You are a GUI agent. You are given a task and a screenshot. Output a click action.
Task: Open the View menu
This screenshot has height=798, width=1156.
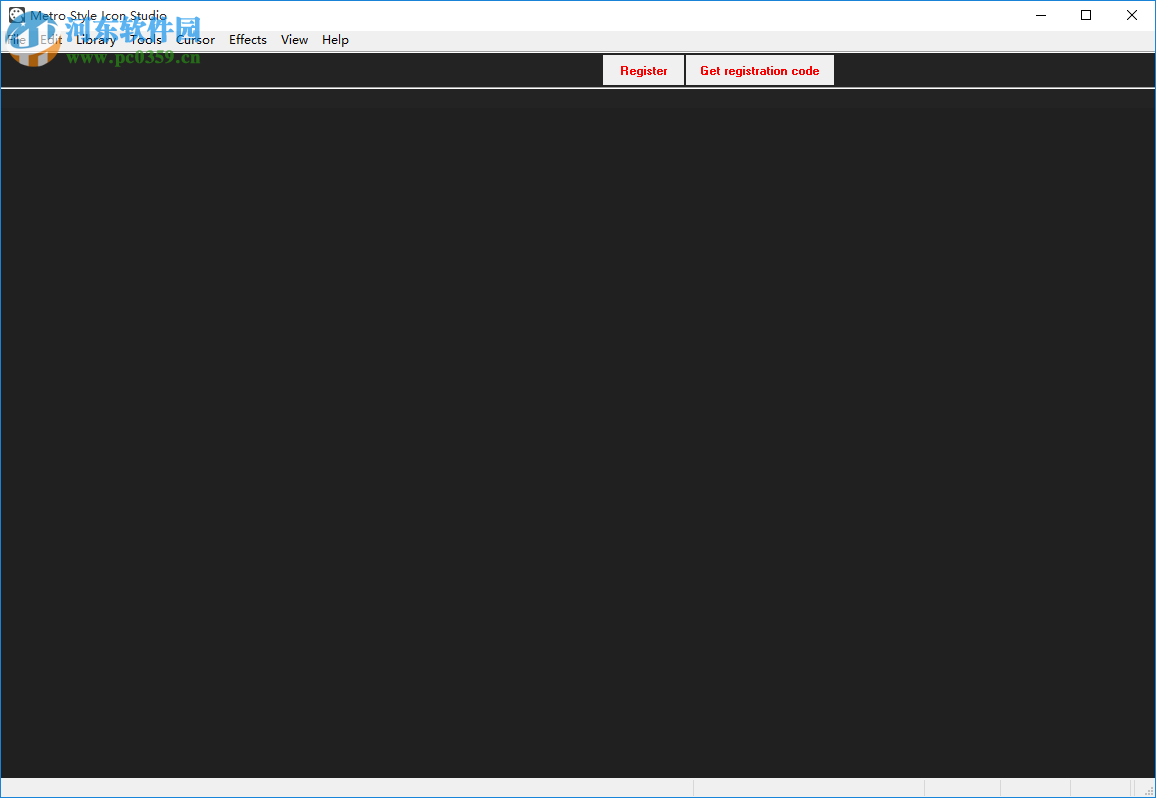pos(294,40)
